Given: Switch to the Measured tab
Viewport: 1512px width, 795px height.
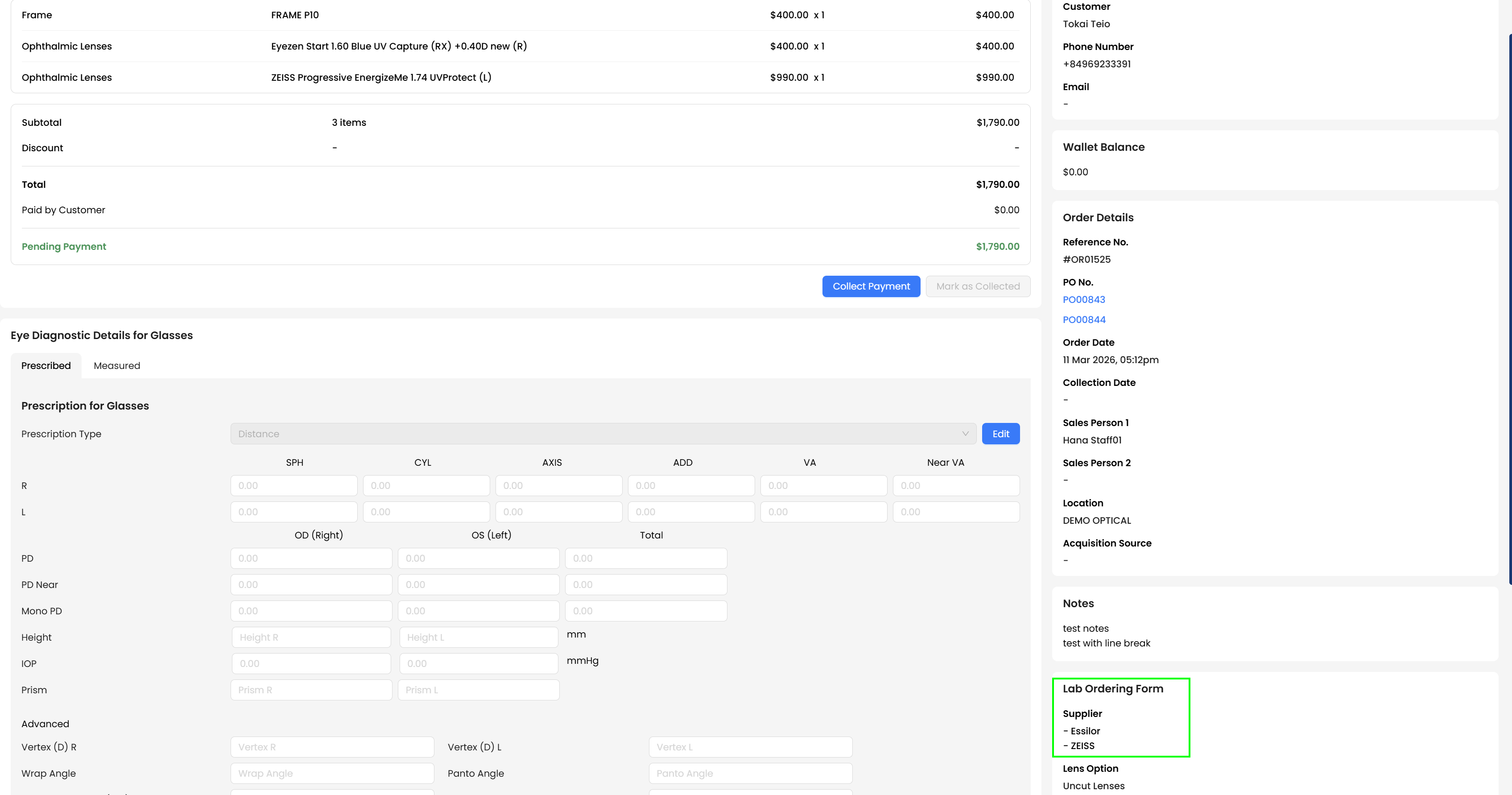Looking at the screenshot, I should (x=117, y=366).
